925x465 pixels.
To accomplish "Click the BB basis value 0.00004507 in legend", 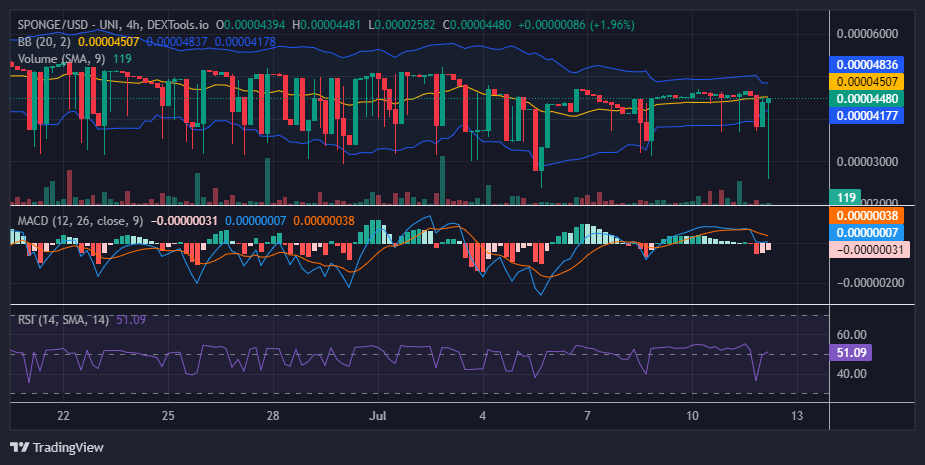I will point(109,42).
